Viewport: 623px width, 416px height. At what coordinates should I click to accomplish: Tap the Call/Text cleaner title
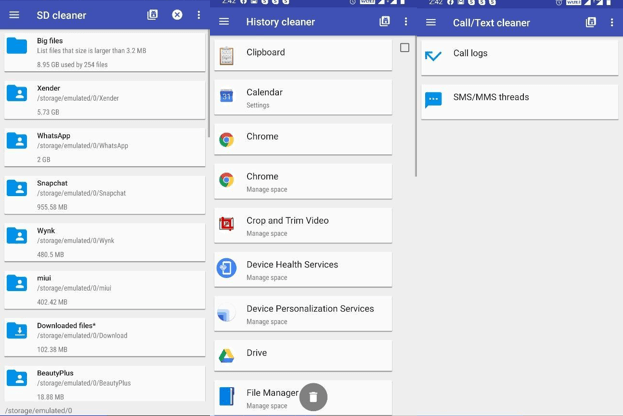click(x=491, y=23)
